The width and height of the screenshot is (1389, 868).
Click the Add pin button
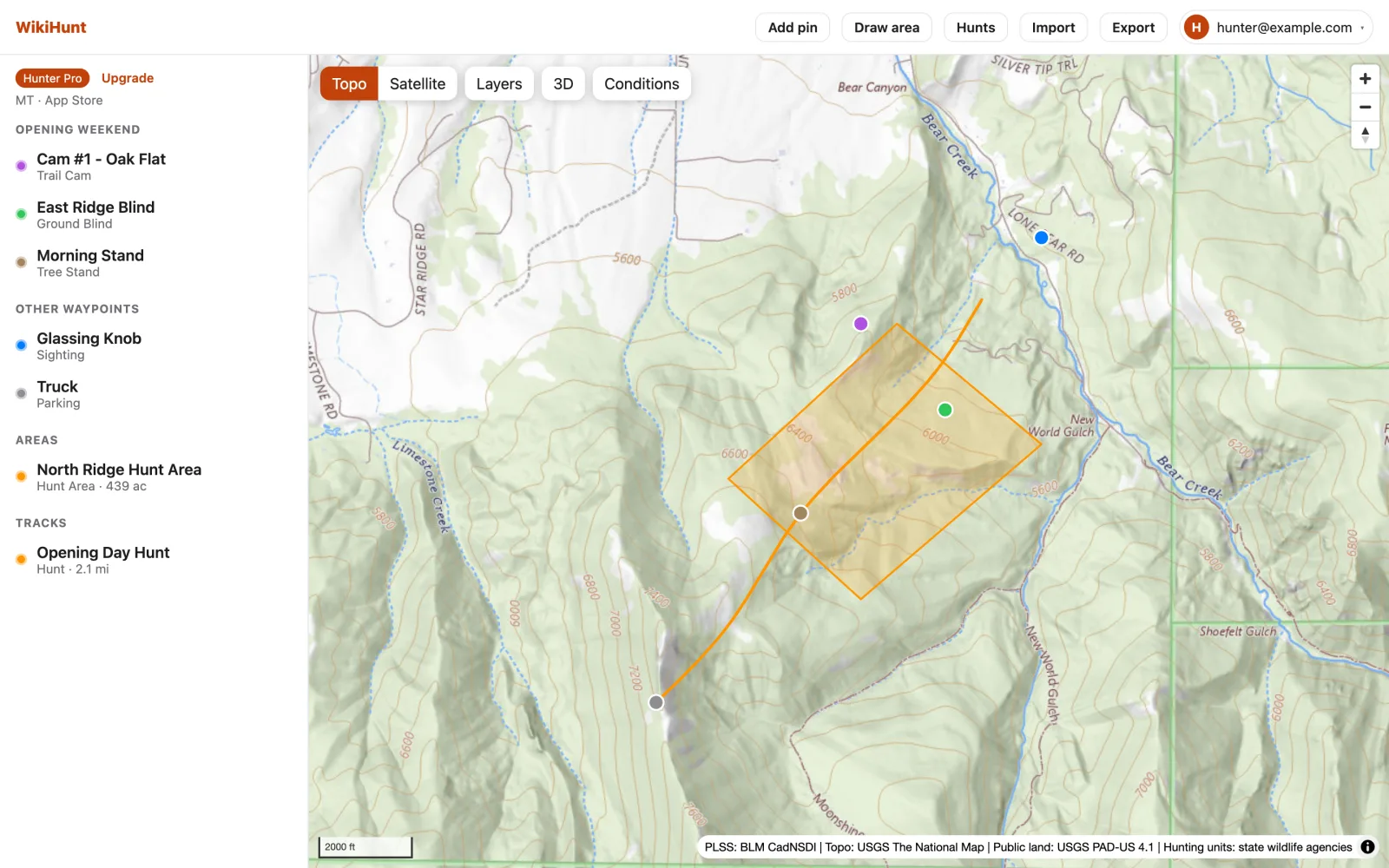coord(793,28)
